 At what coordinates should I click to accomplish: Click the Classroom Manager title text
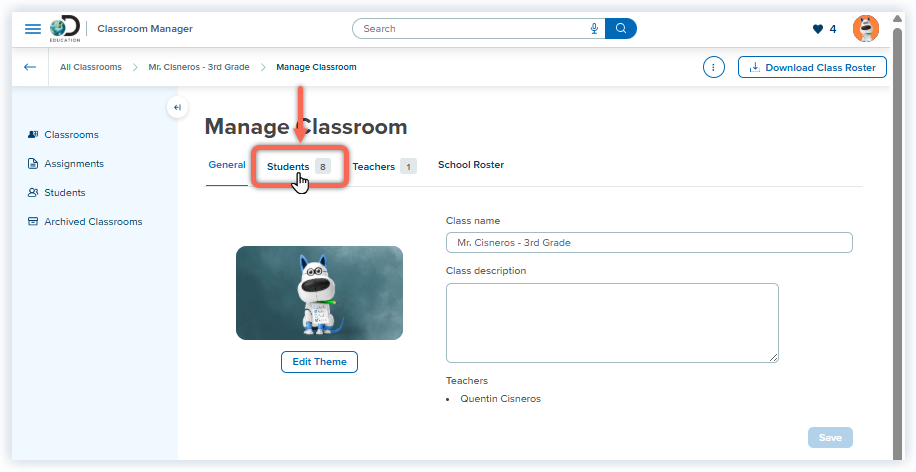tap(145, 29)
